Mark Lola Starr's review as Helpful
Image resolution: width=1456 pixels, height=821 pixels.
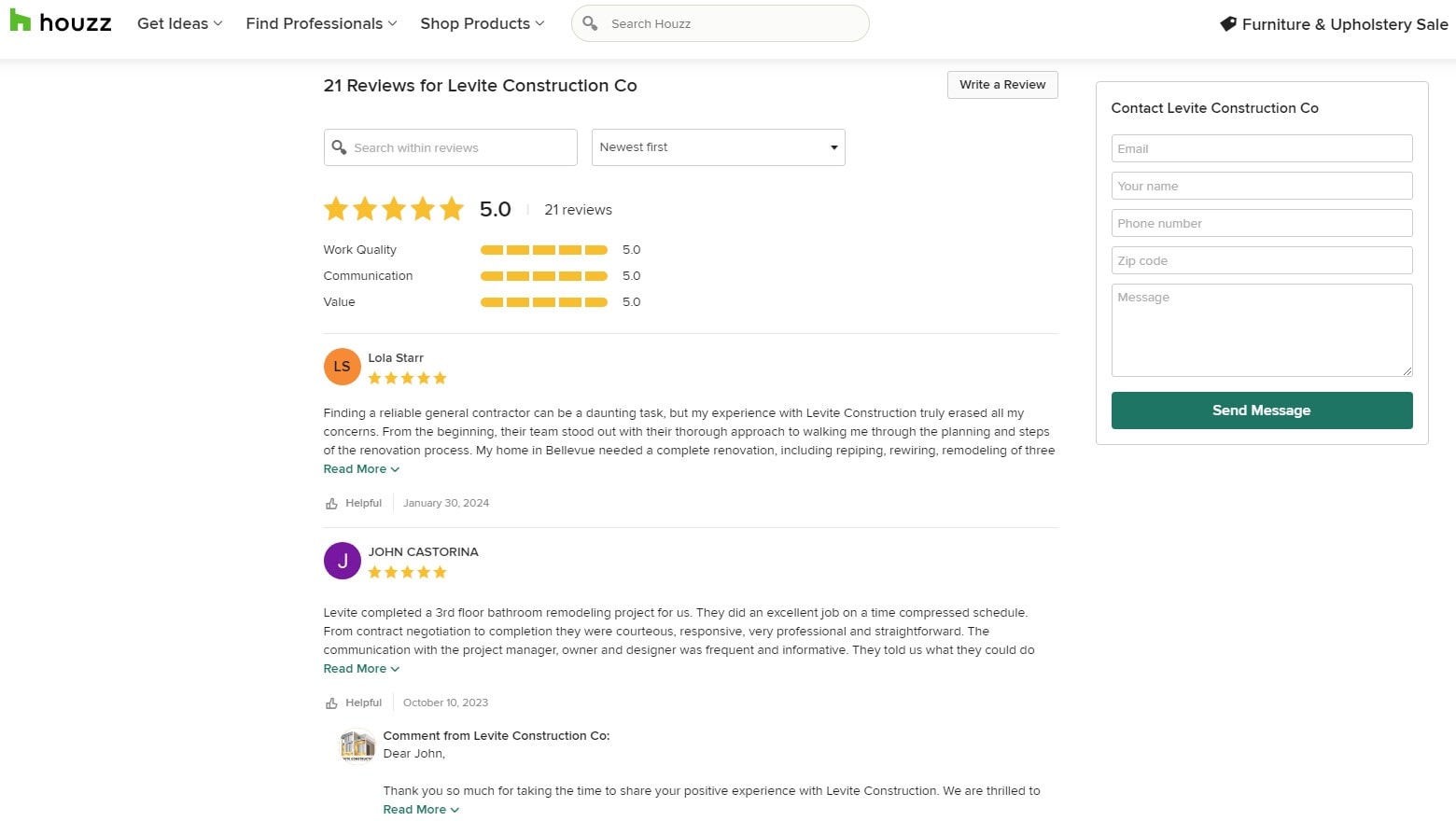(354, 503)
